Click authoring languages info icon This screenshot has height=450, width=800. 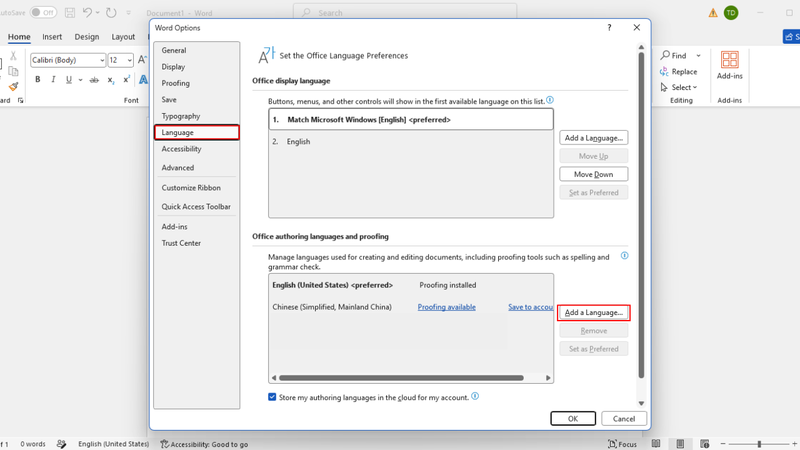click(624, 256)
